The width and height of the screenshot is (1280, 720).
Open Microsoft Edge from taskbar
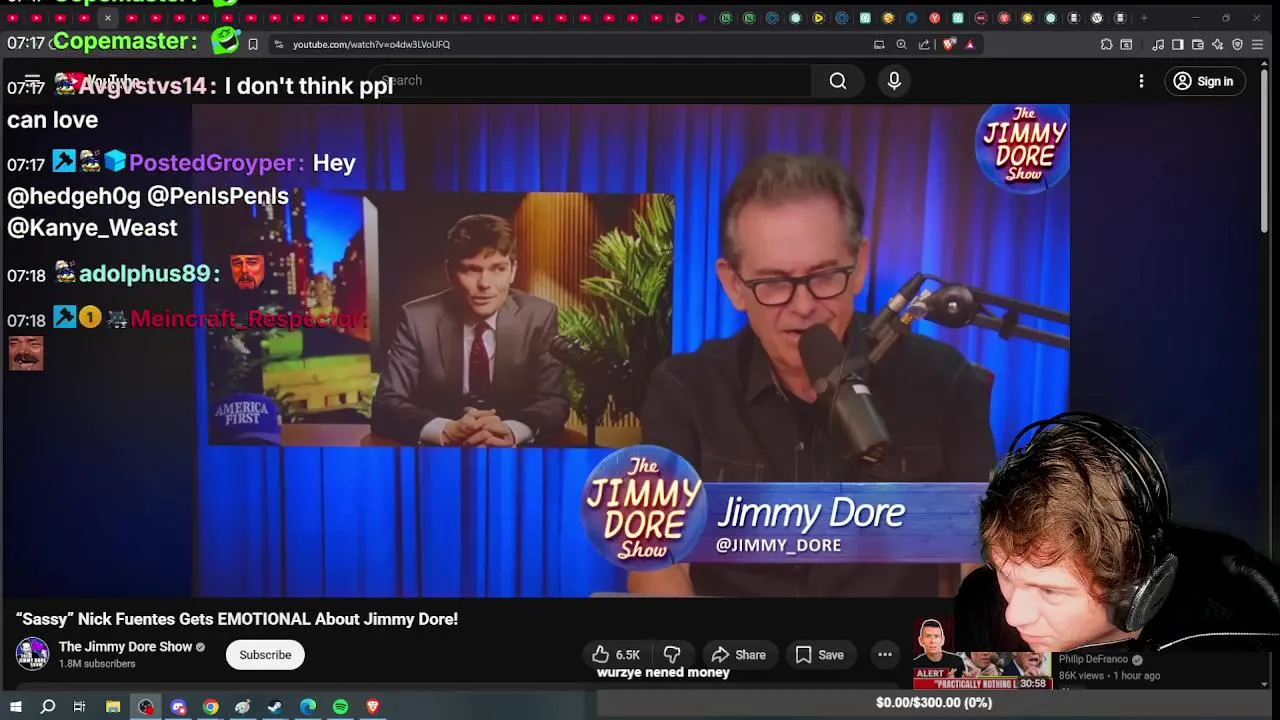[308, 707]
